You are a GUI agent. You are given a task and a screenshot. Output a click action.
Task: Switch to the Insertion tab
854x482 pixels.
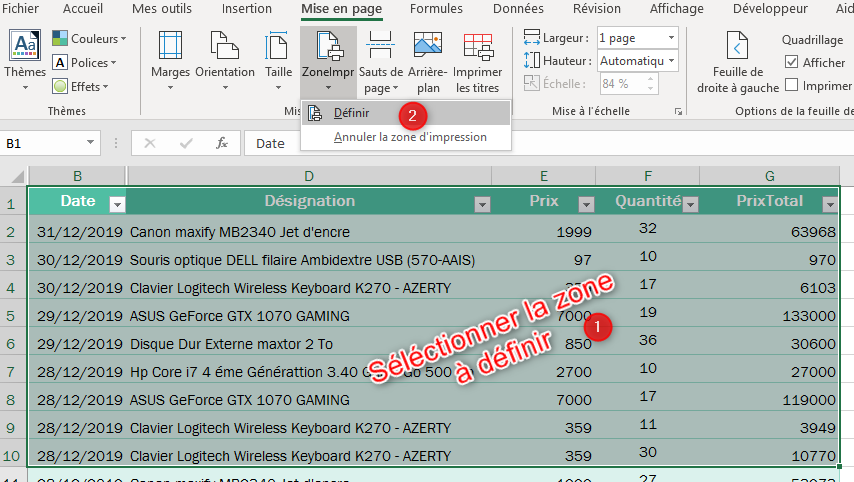pyautogui.click(x=247, y=9)
